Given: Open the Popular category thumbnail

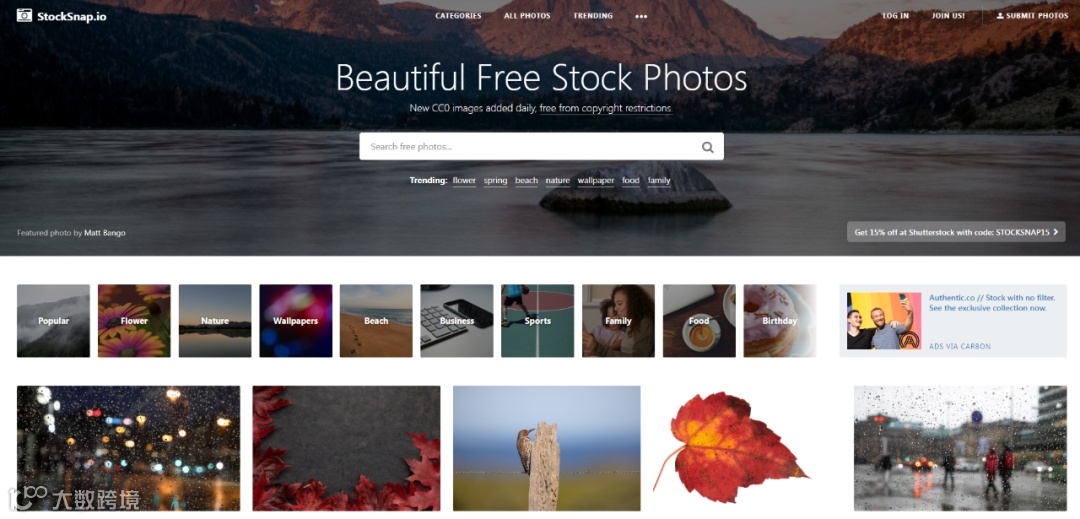Looking at the screenshot, I should pos(53,321).
